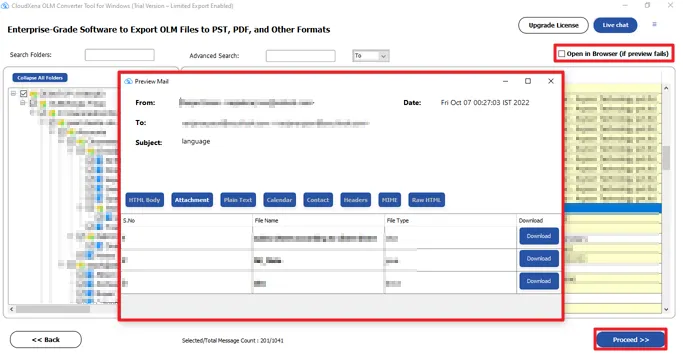Viewport: 683px width, 364px height.
Task: Maximize the Preview Mail window
Action: (528, 81)
